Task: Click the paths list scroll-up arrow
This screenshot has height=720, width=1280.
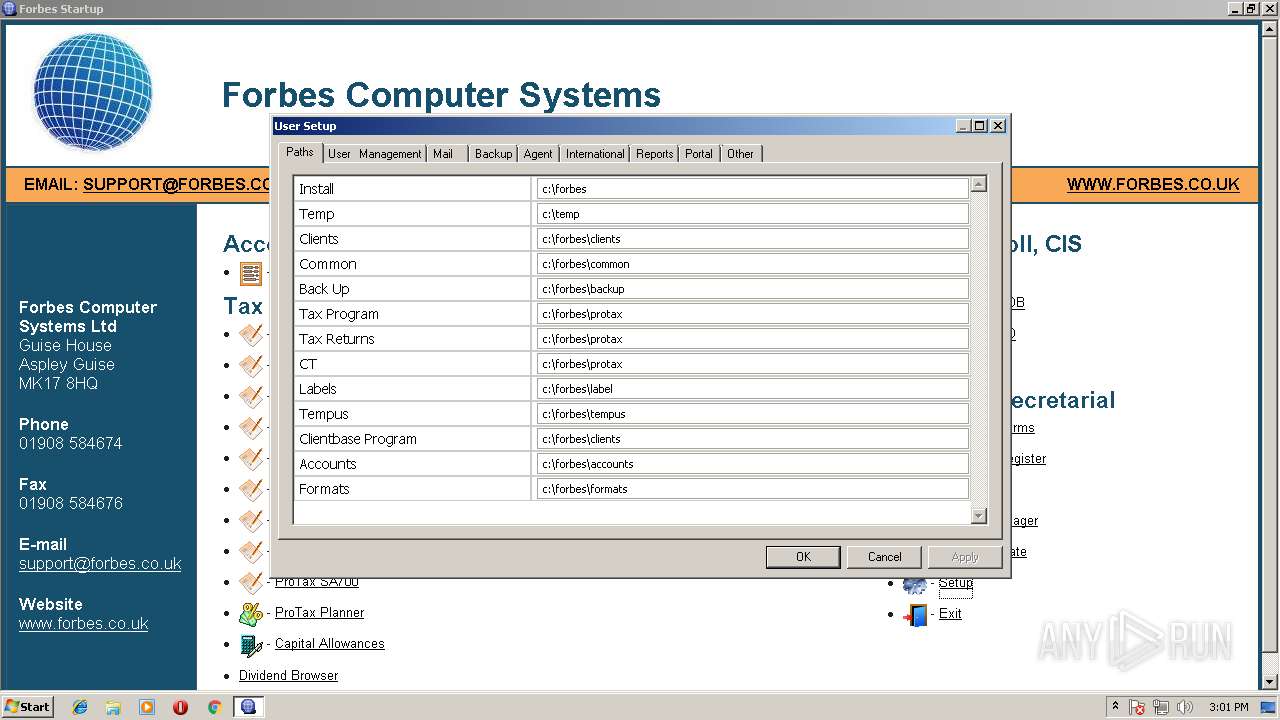Action: point(979,184)
